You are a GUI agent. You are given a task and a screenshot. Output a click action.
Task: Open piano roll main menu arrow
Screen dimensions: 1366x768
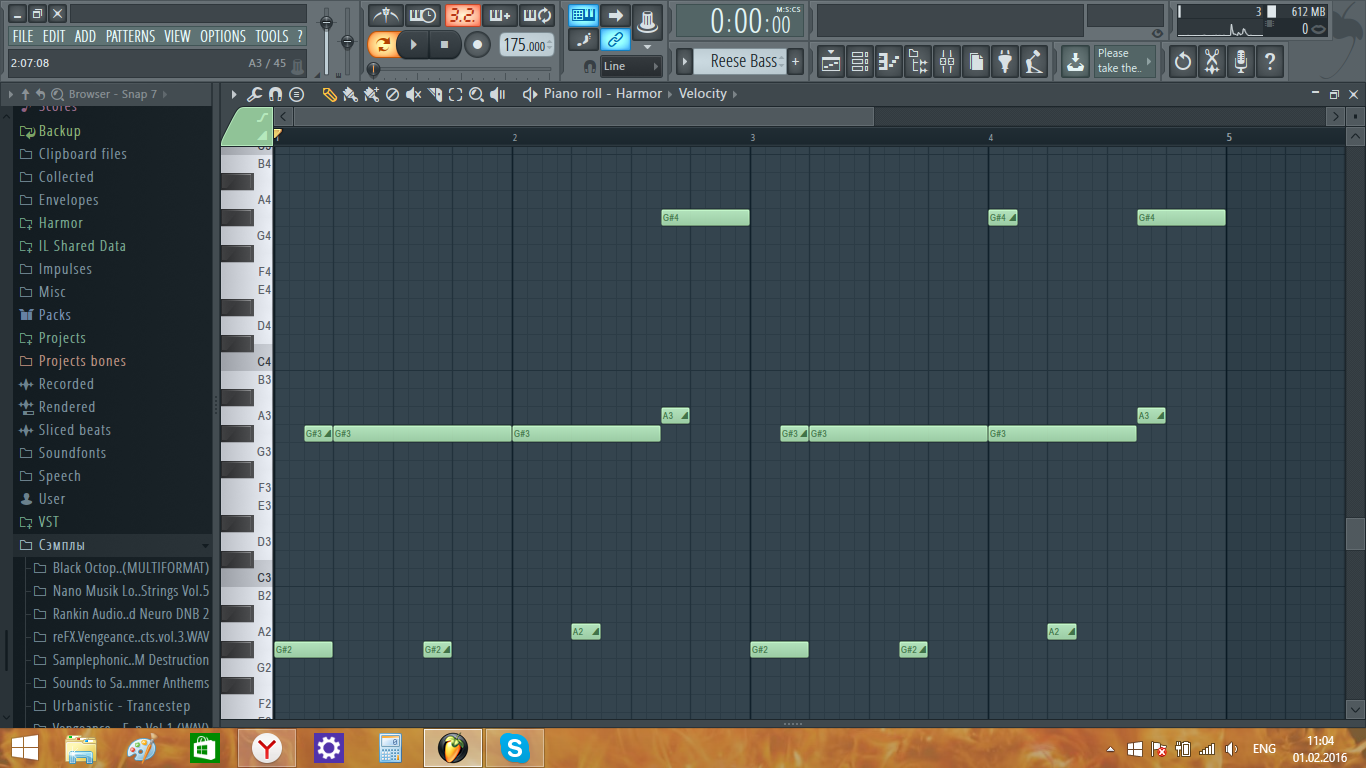[234, 94]
